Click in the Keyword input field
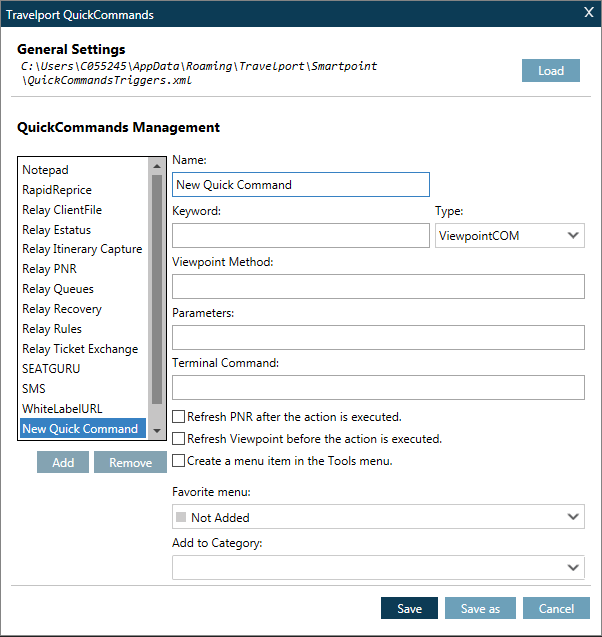This screenshot has width=602, height=637. (300, 236)
